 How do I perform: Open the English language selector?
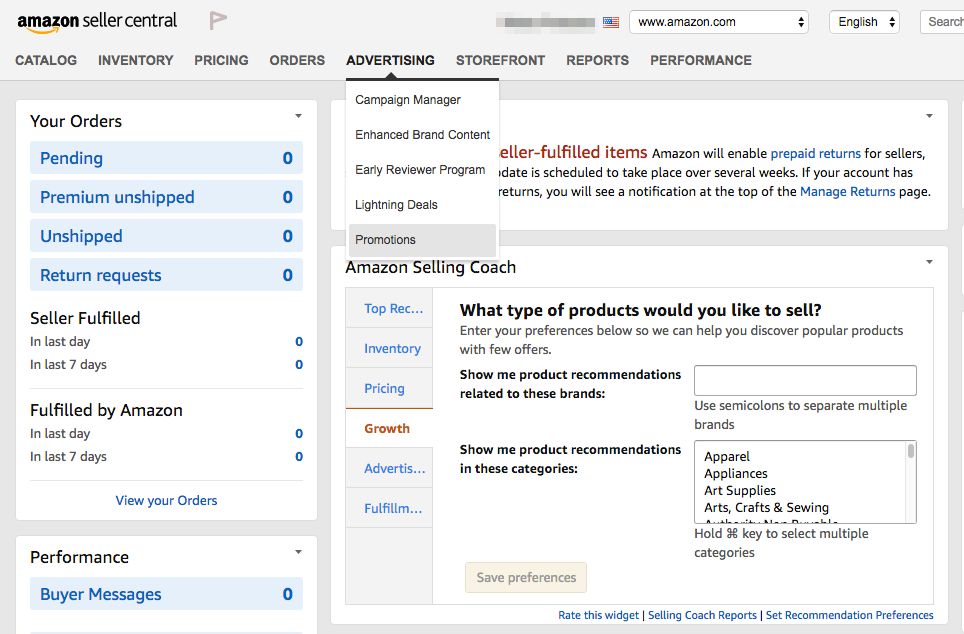click(863, 20)
